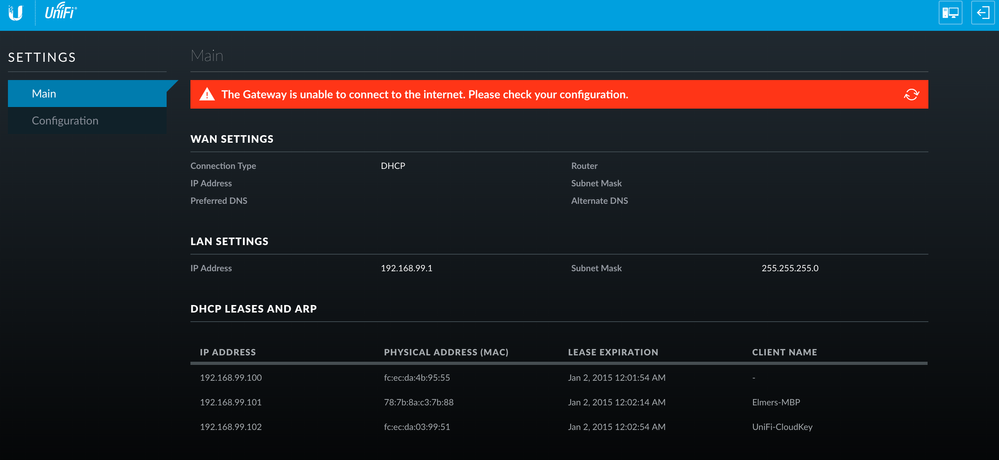Click the Preferred DNS label
The image size is (999, 460).
pyautogui.click(x=219, y=201)
